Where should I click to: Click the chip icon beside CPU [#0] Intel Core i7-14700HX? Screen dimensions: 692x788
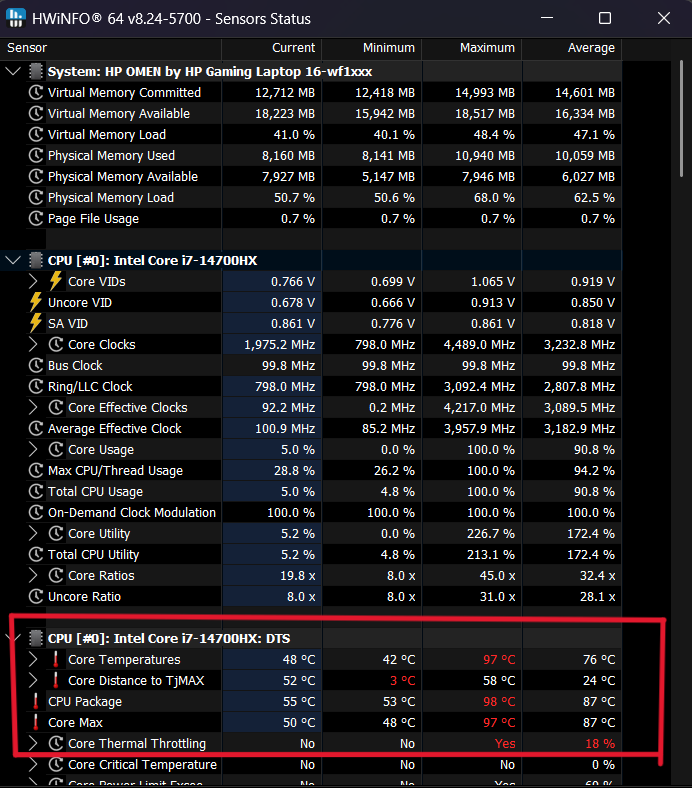tap(36, 260)
